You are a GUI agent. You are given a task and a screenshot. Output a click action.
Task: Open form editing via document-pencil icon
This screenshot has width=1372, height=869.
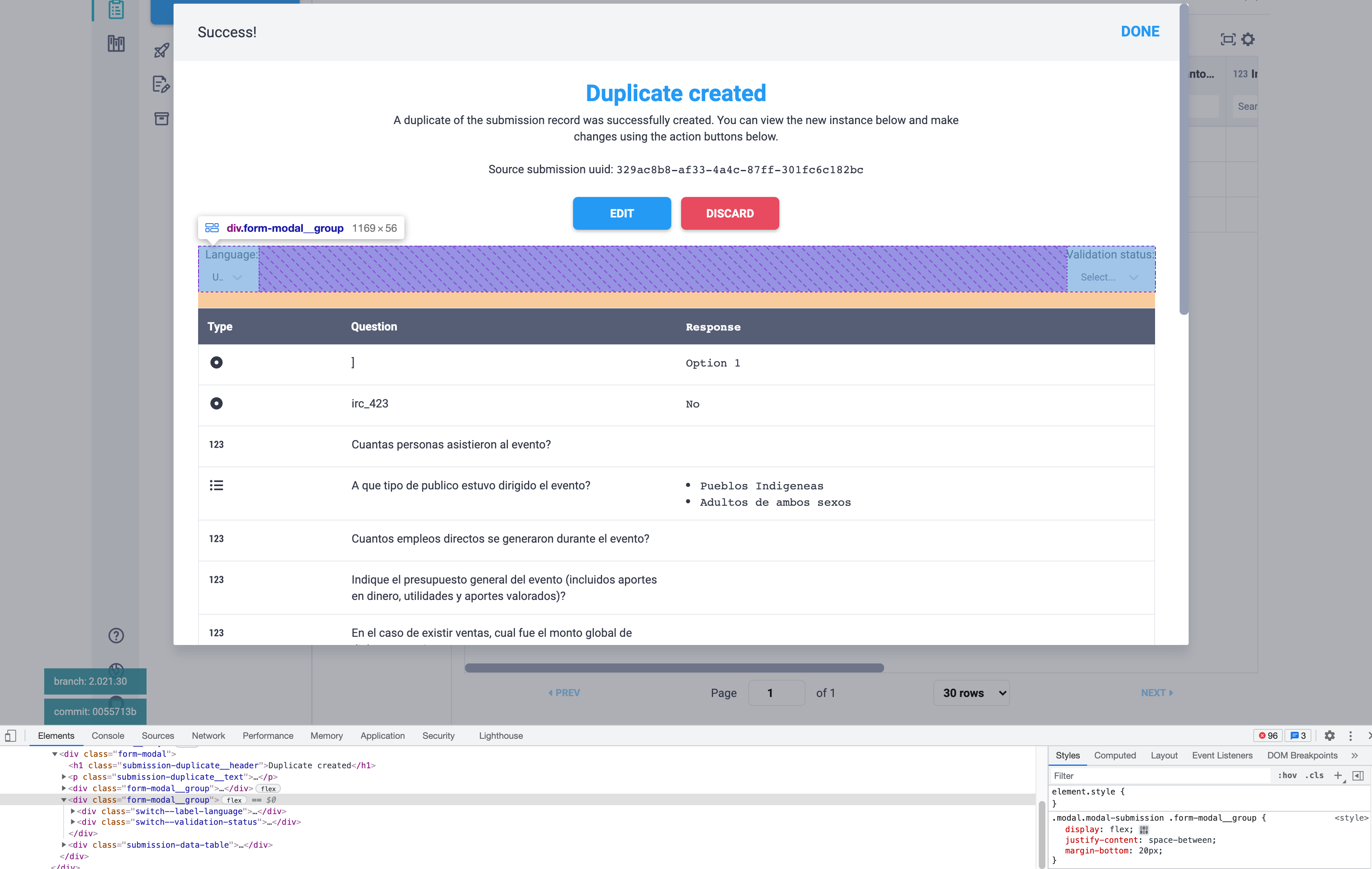click(x=161, y=84)
